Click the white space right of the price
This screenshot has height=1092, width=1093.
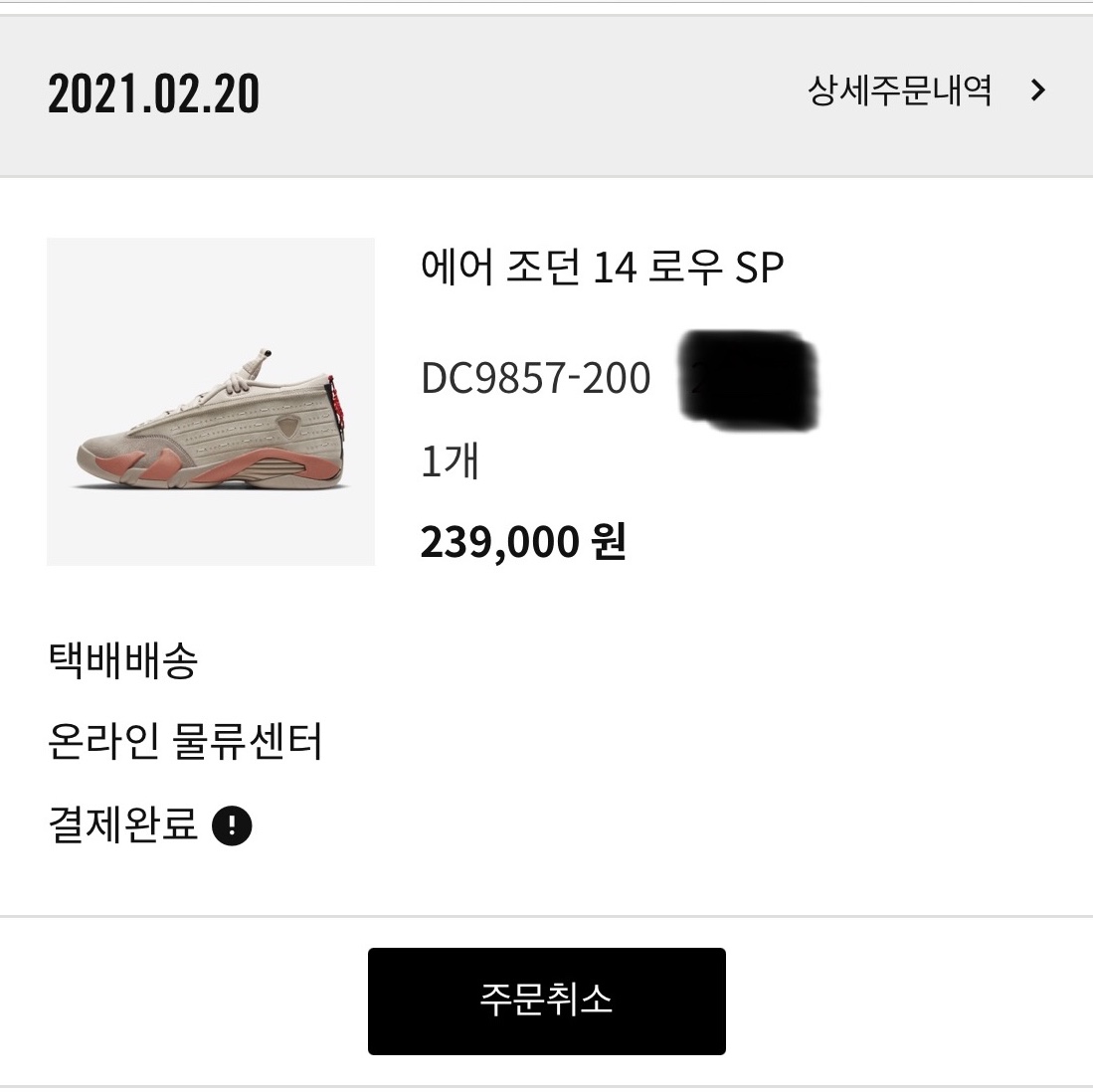click(x=845, y=542)
